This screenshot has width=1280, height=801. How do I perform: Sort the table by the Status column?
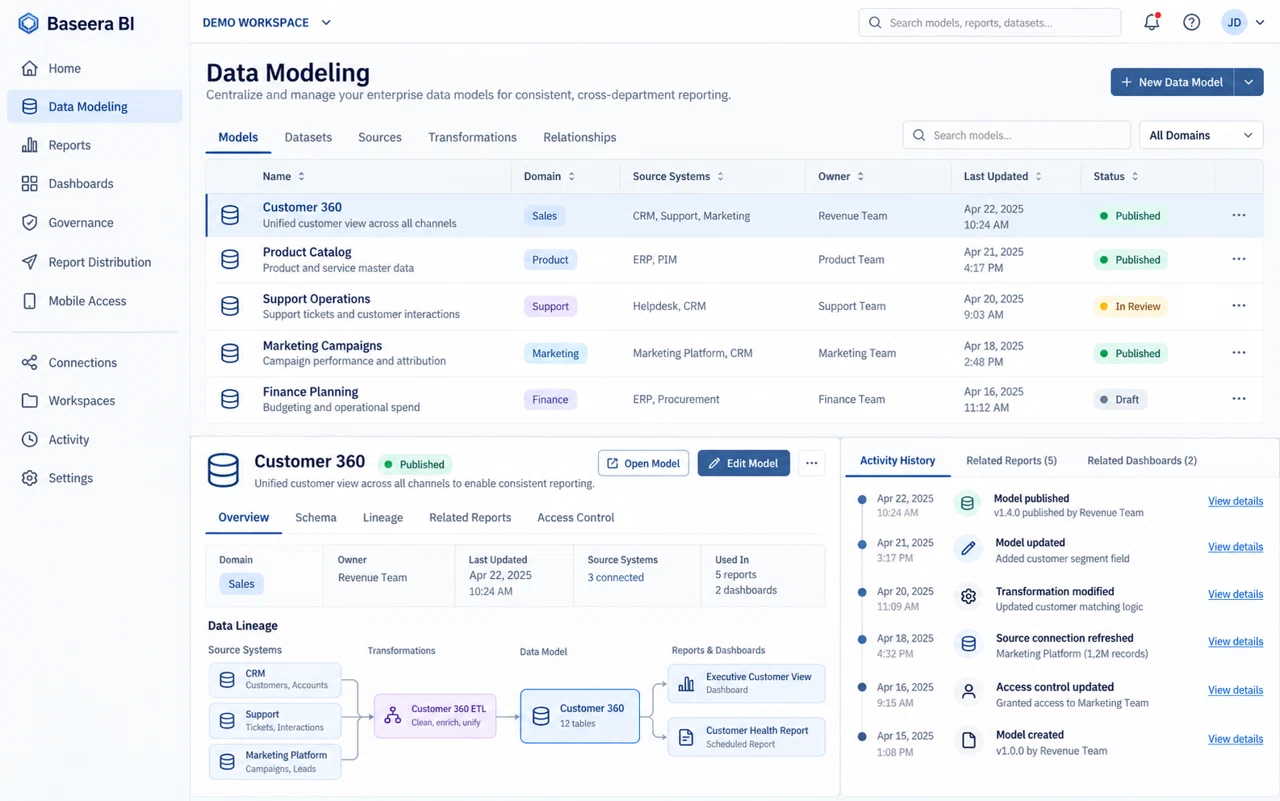click(1116, 176)
